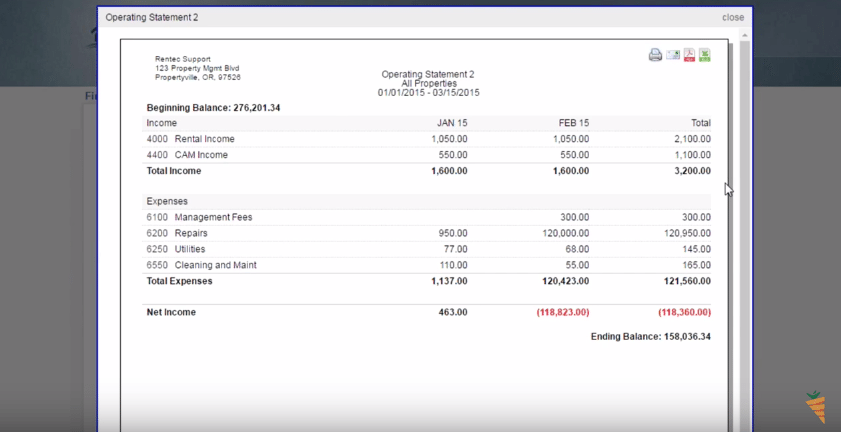Close the Operating Statement 2 dialog
The width and height of the screenshot is (841, 432).
point(733,17)
